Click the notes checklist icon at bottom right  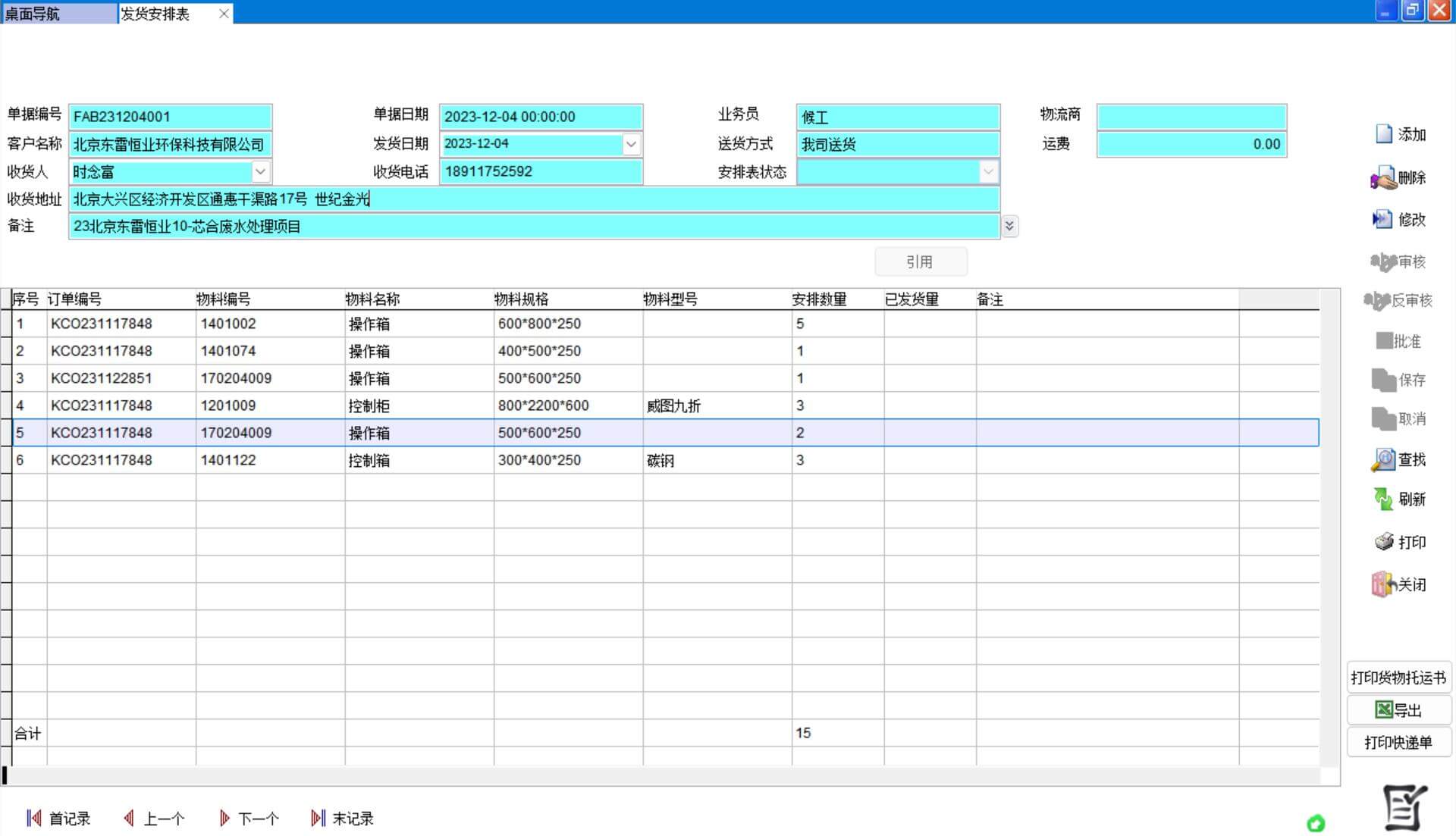coord(1405,808)
